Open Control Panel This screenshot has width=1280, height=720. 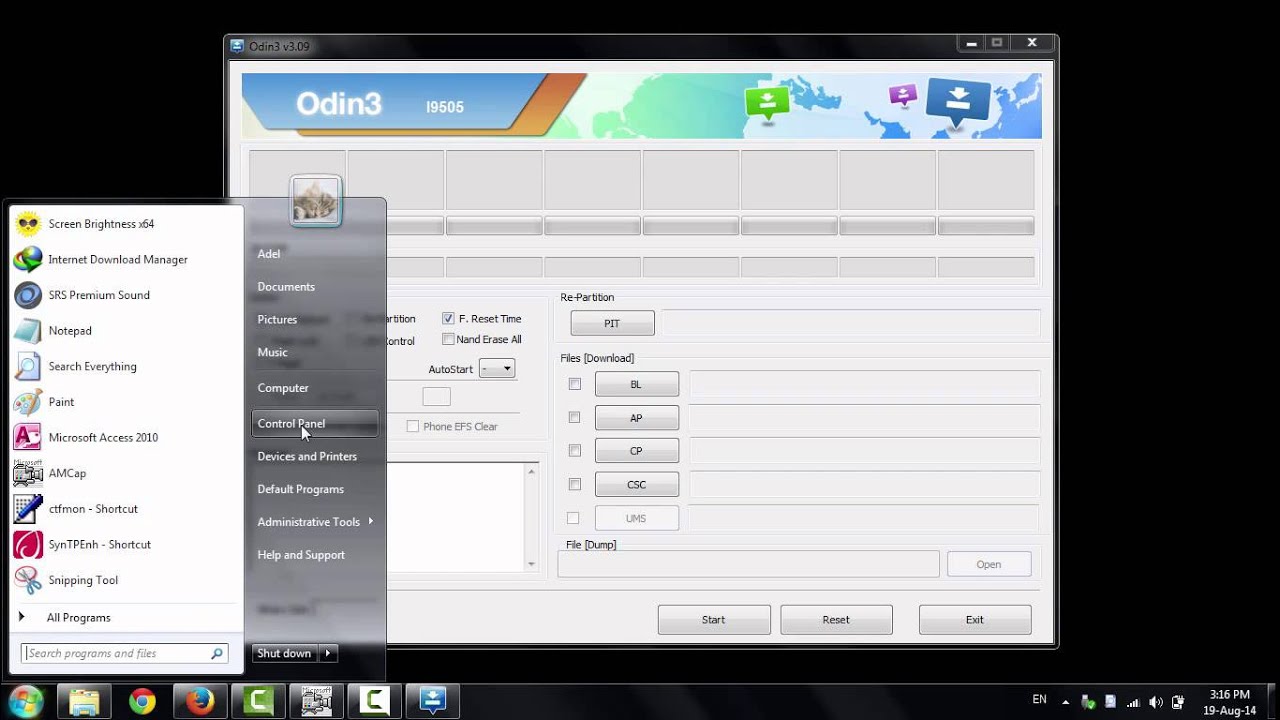tap(314, 424)
